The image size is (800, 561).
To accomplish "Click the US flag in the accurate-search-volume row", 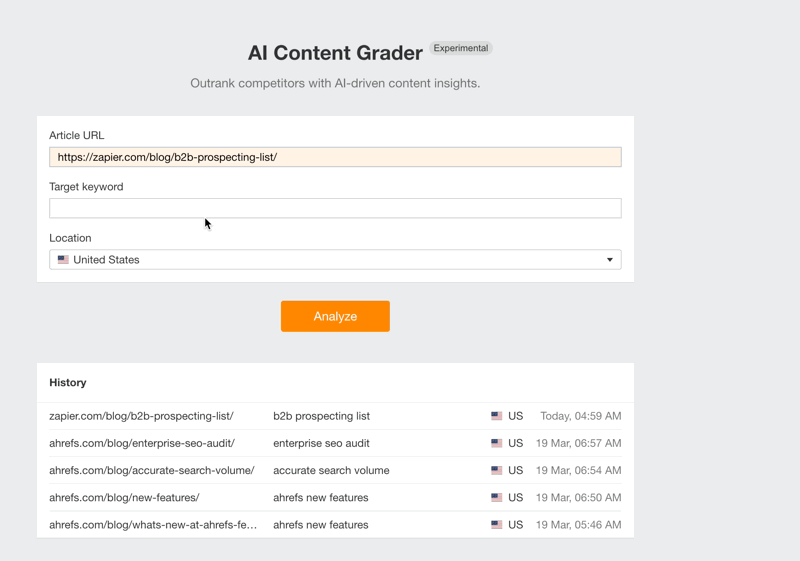I will pos(496,470).
